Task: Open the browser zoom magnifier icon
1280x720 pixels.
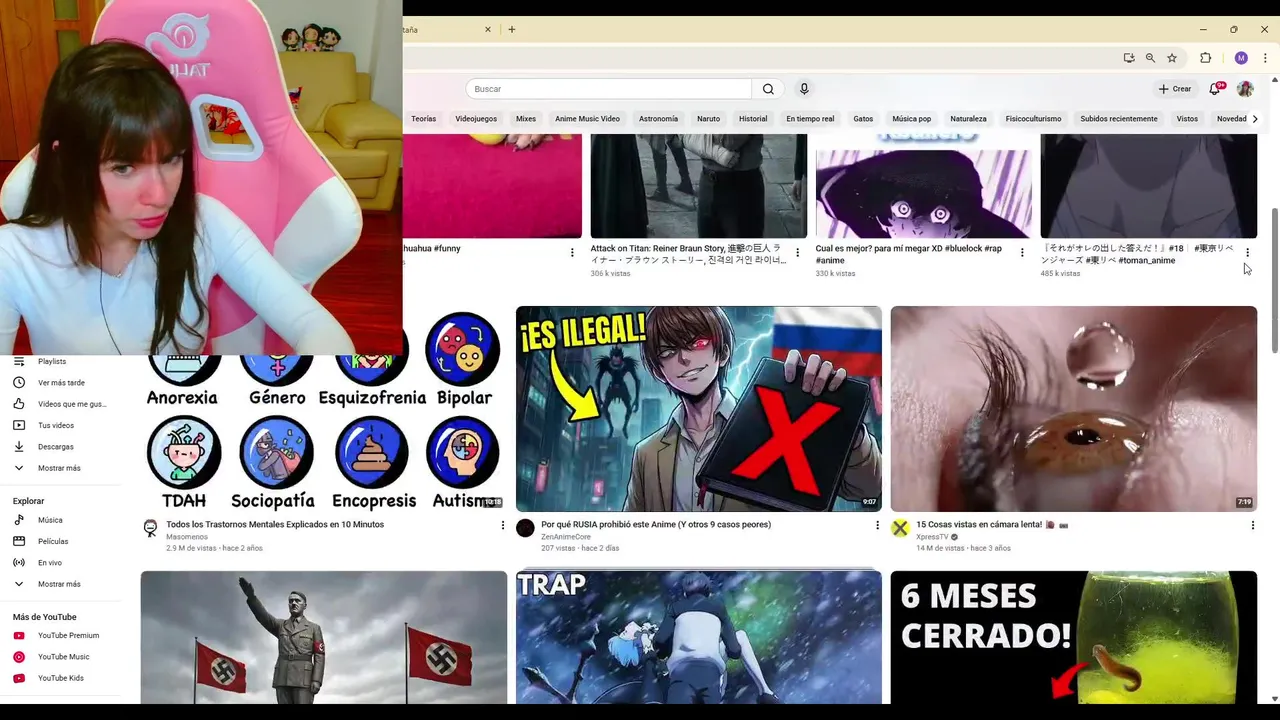Action: pos(1150,58)
